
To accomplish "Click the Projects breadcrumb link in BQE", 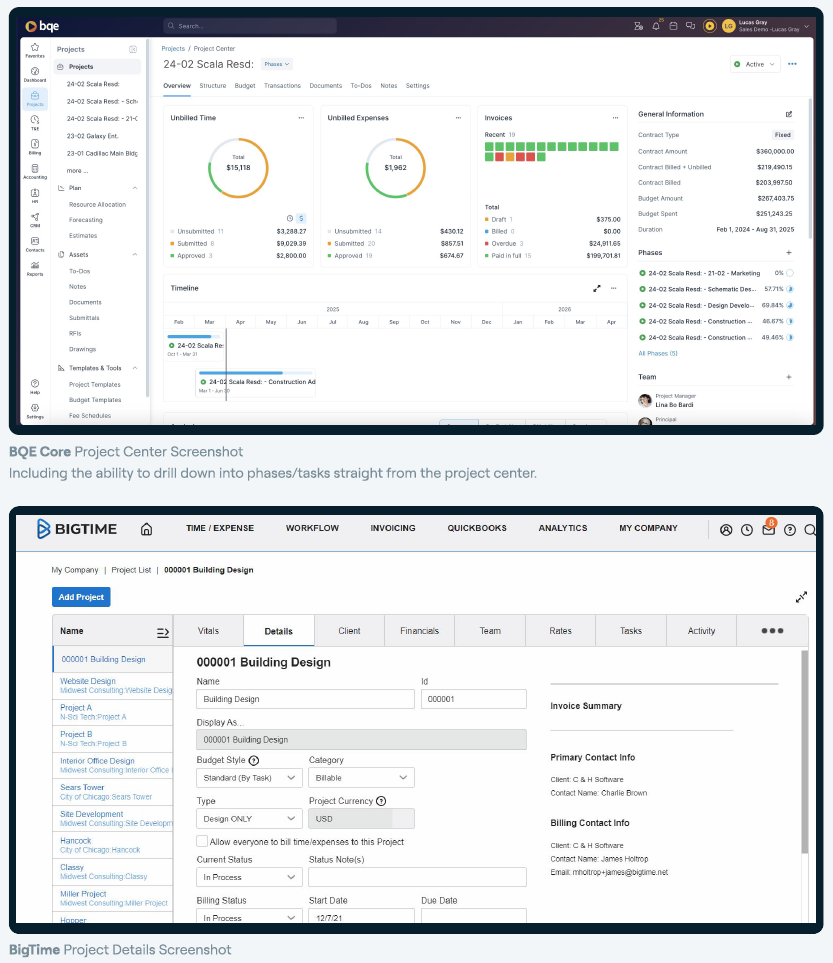I will 173,49.
